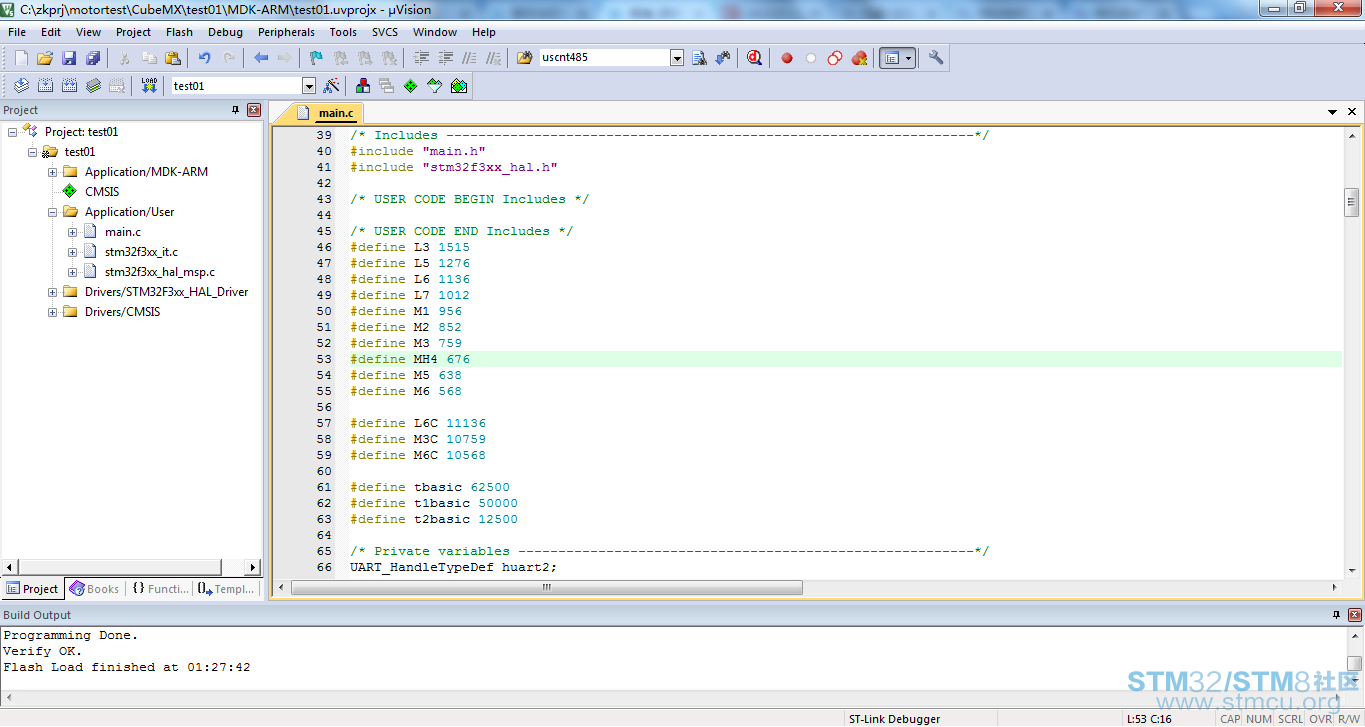Viewport: 1365px width, 727px height.
Task: Expand the main.c node in the tree
Action: pyautogui.click(x=73, y=232)
